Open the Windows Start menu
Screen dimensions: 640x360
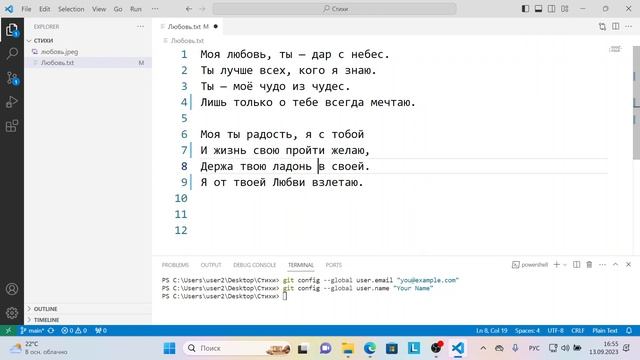click(x=169, y=348)
